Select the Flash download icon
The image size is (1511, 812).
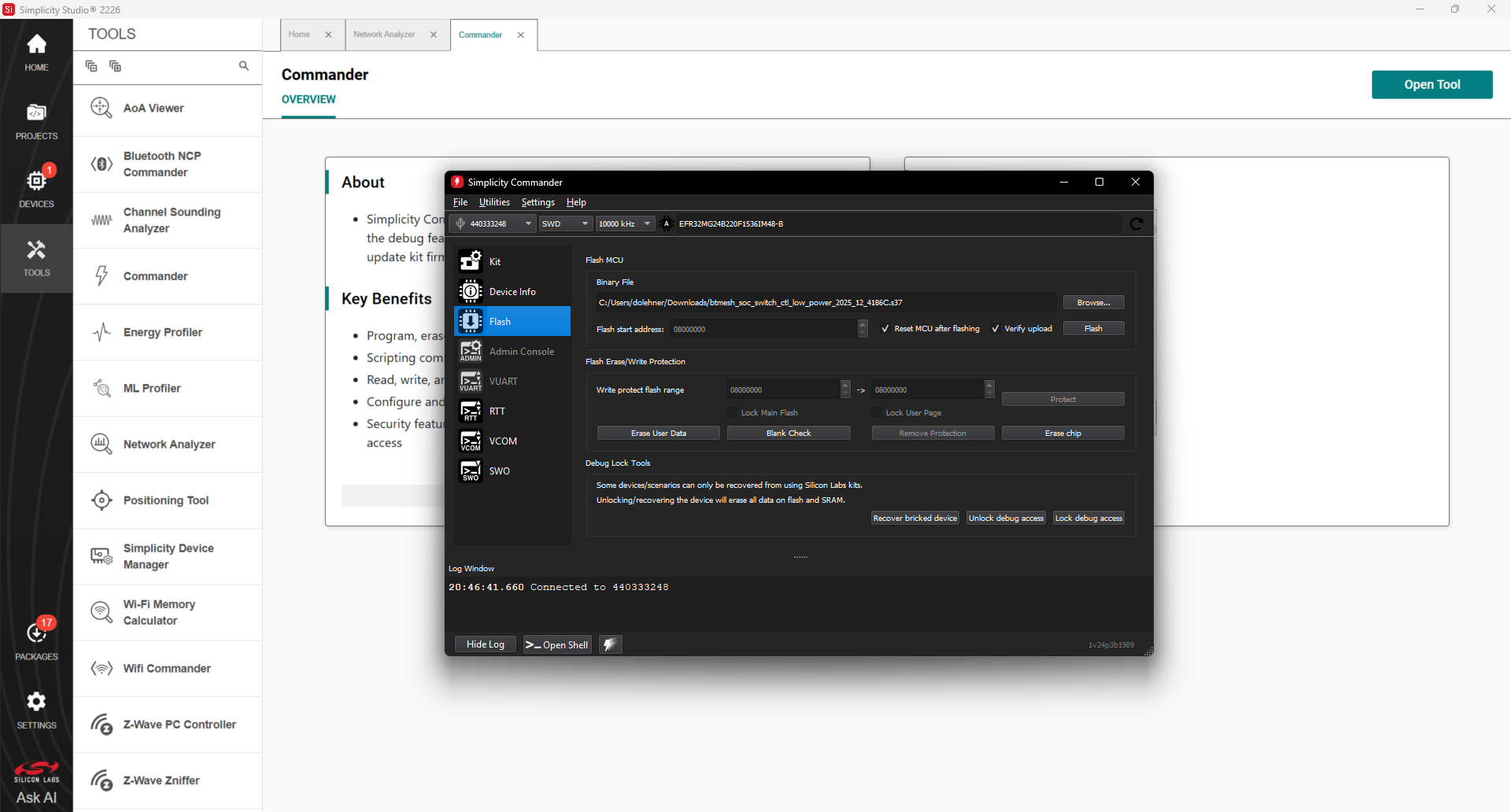coord(471,321)
